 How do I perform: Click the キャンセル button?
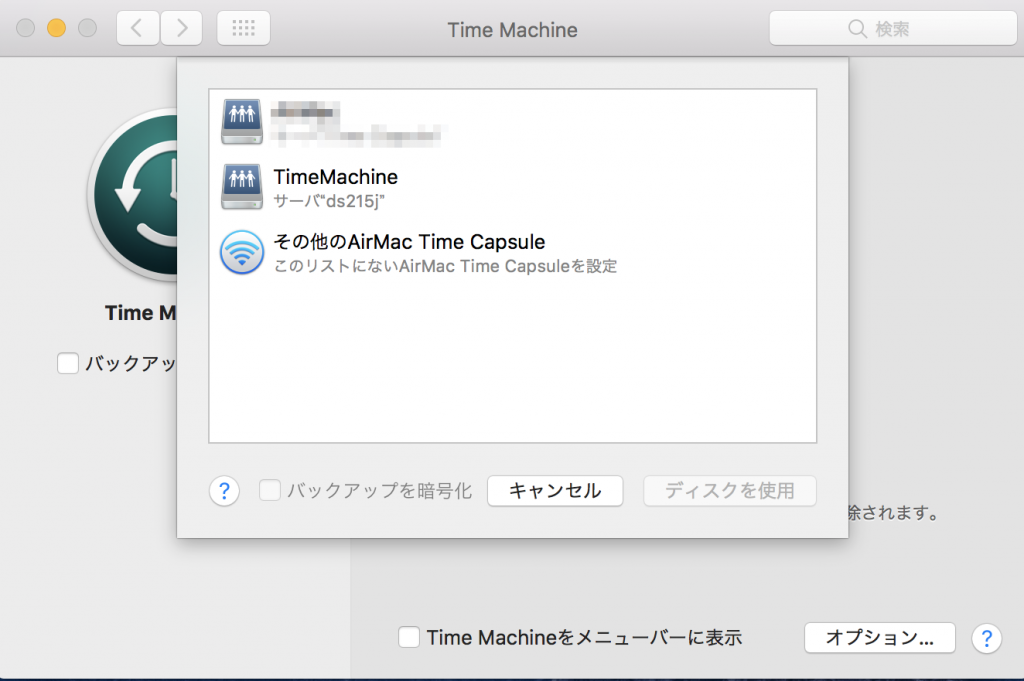555,490
